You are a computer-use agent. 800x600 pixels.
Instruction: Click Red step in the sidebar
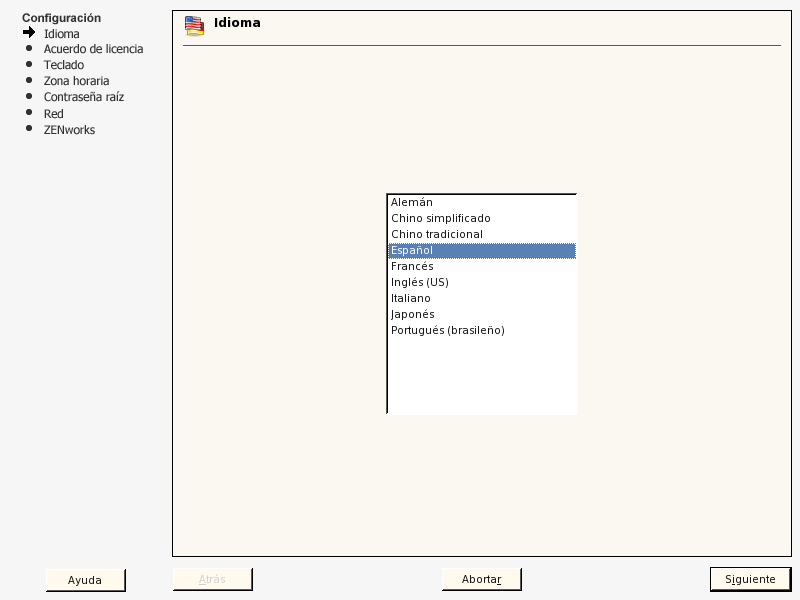click(x=54, y=114)
